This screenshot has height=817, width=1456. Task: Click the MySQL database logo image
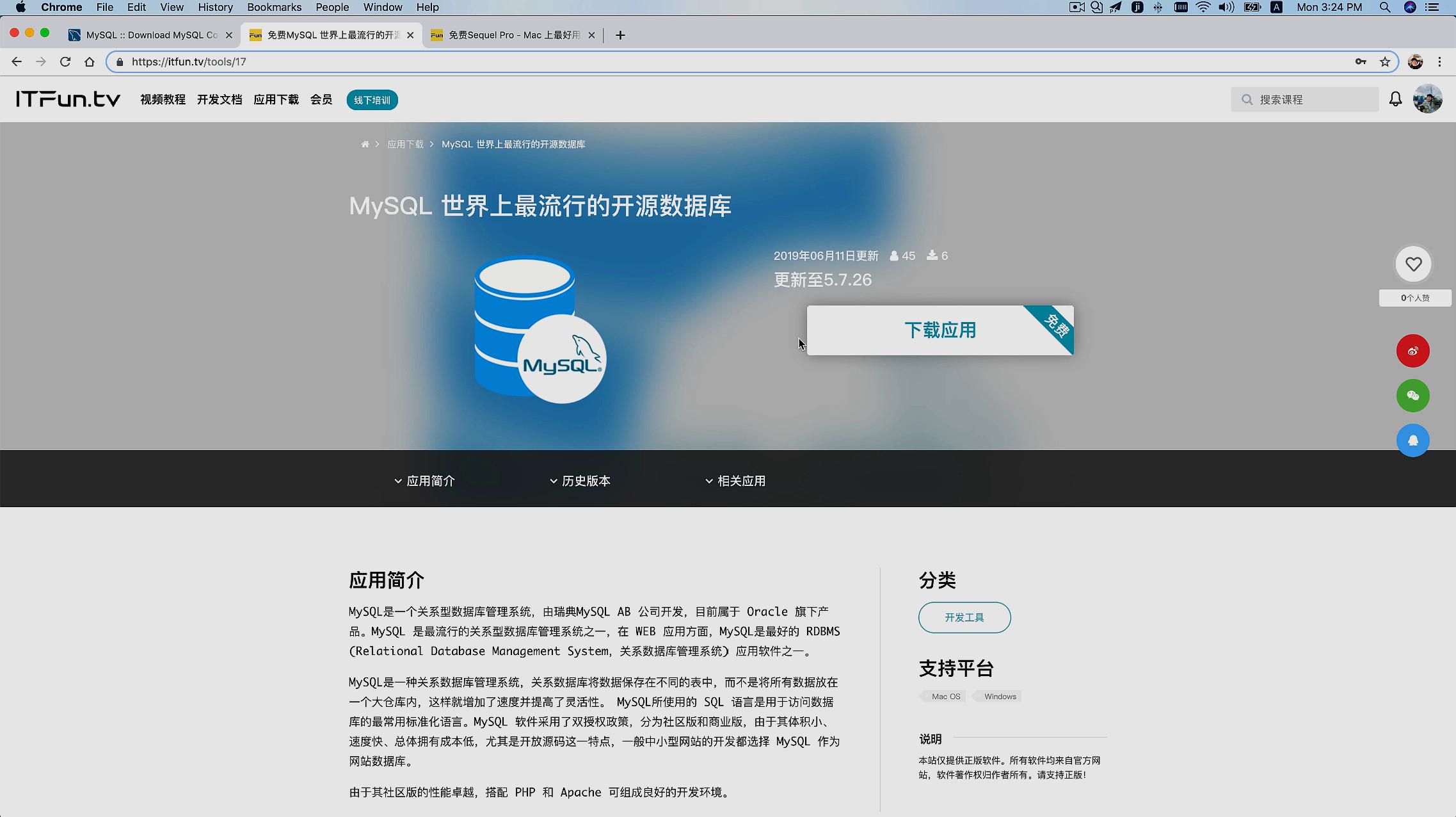(x=540, y=329)
